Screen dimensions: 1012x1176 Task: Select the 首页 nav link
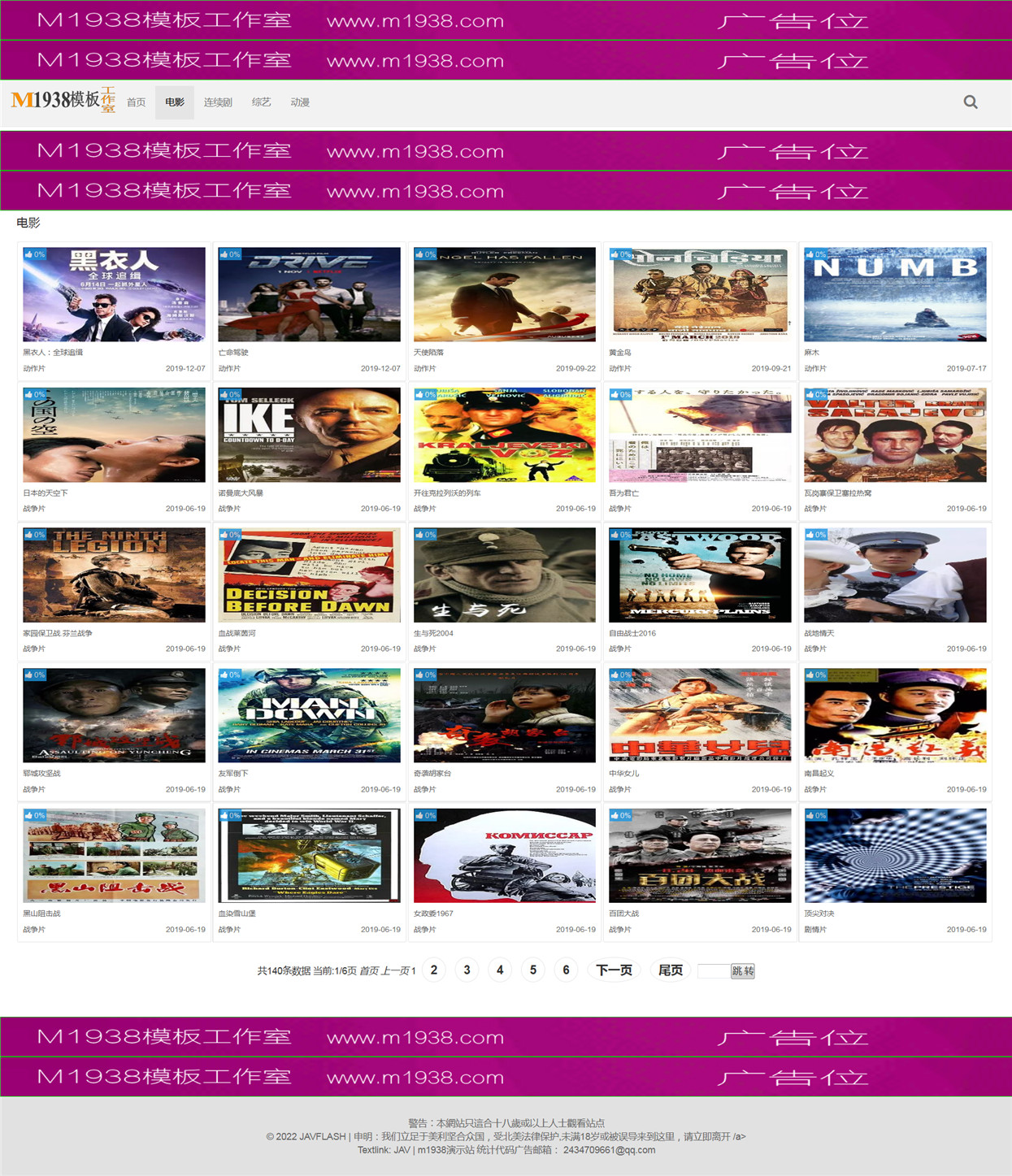tap(137, 102)
